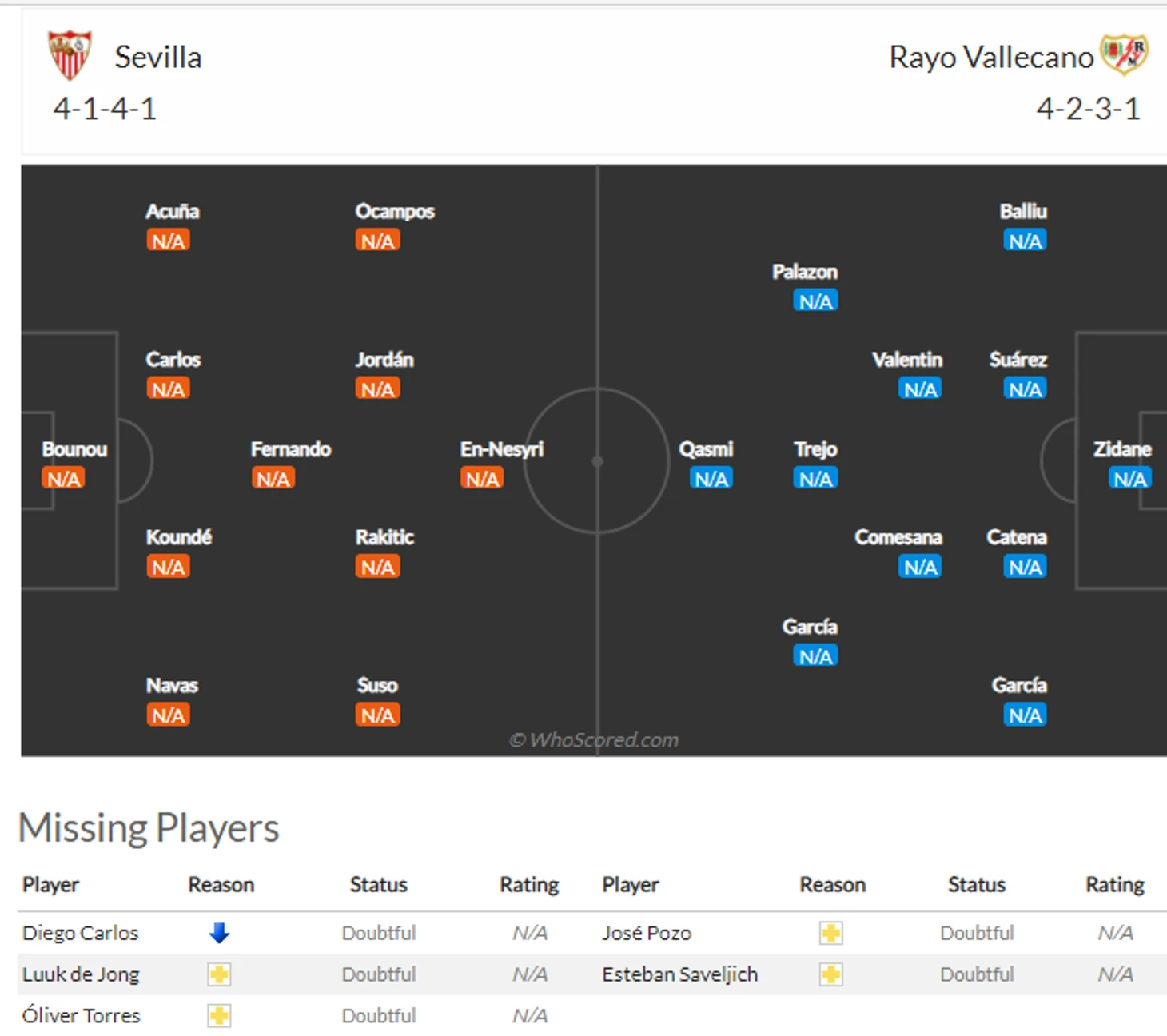Image resolution: width=1167 pixels, height=1036 pixels.
Task: Click En-Nesyri's orange N/A rating badge
Action: pos(482,479)
